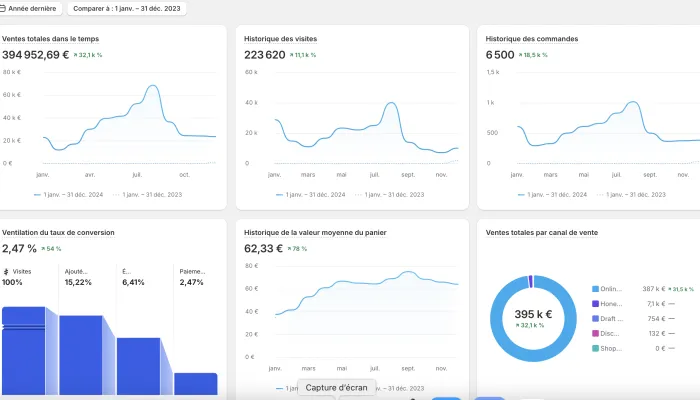Click the pink Disc... channel swatch

click(x=595, y=333)
